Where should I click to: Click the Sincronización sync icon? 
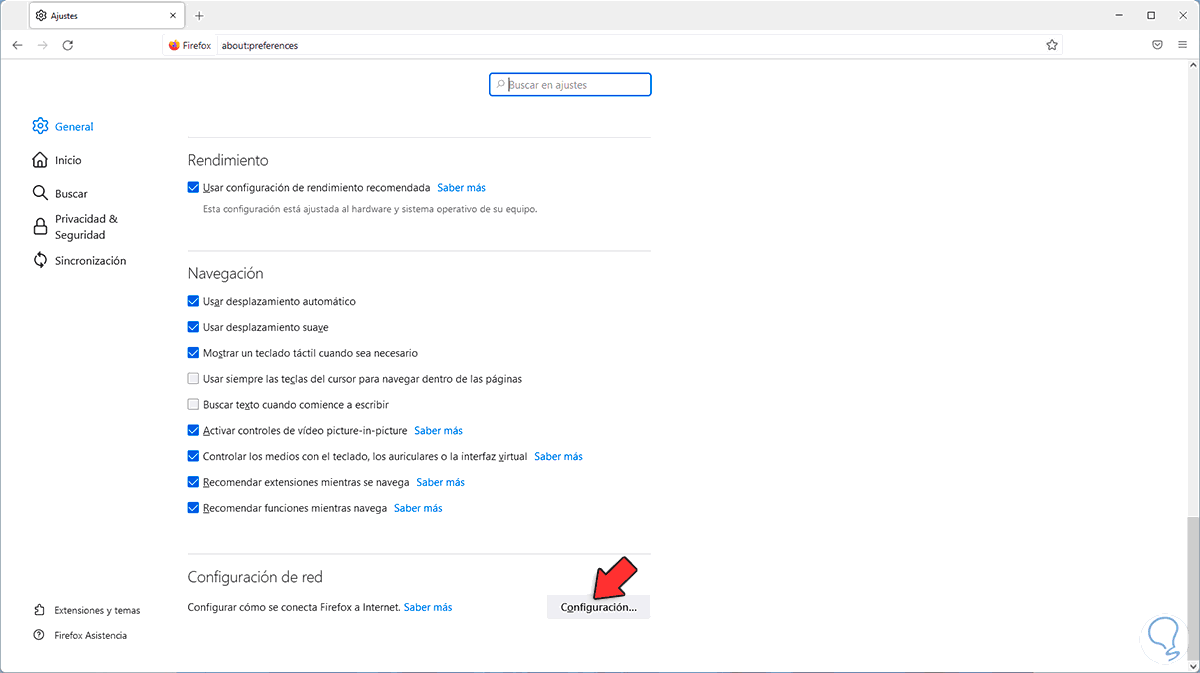(x=40, y=260)
